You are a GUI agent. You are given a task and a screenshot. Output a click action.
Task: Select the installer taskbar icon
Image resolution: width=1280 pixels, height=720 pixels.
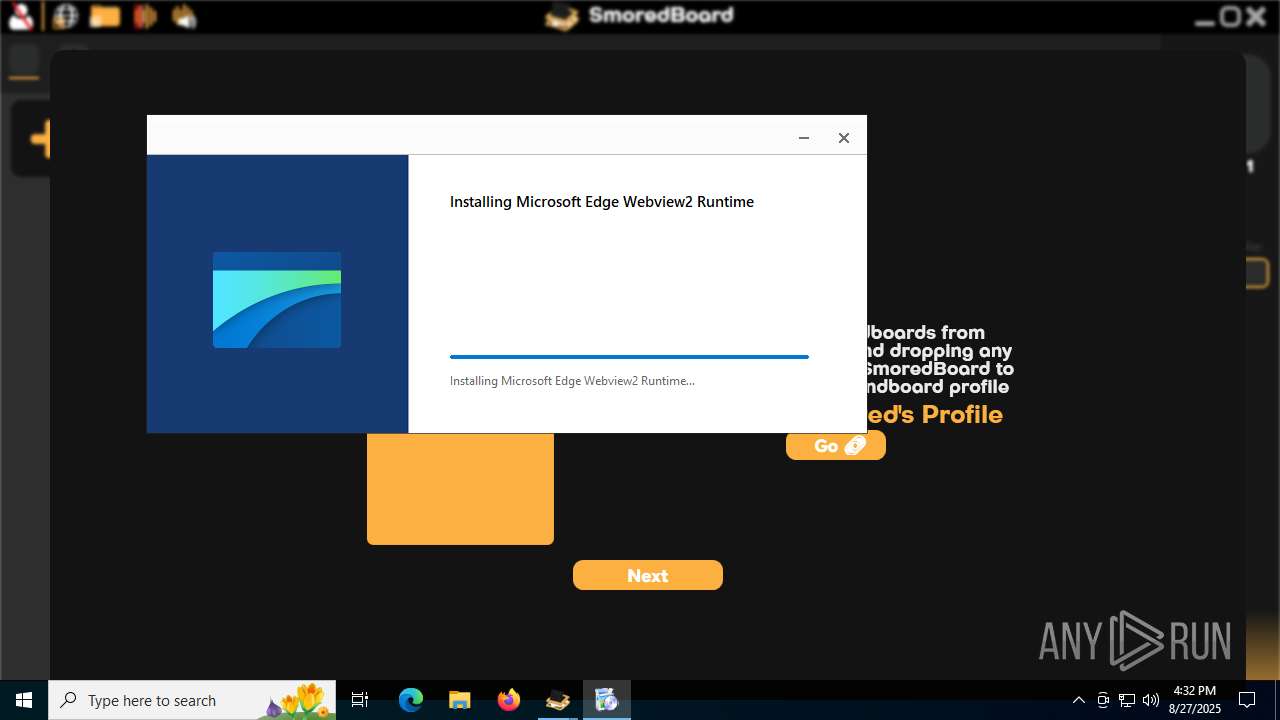(x=607, y=700)
